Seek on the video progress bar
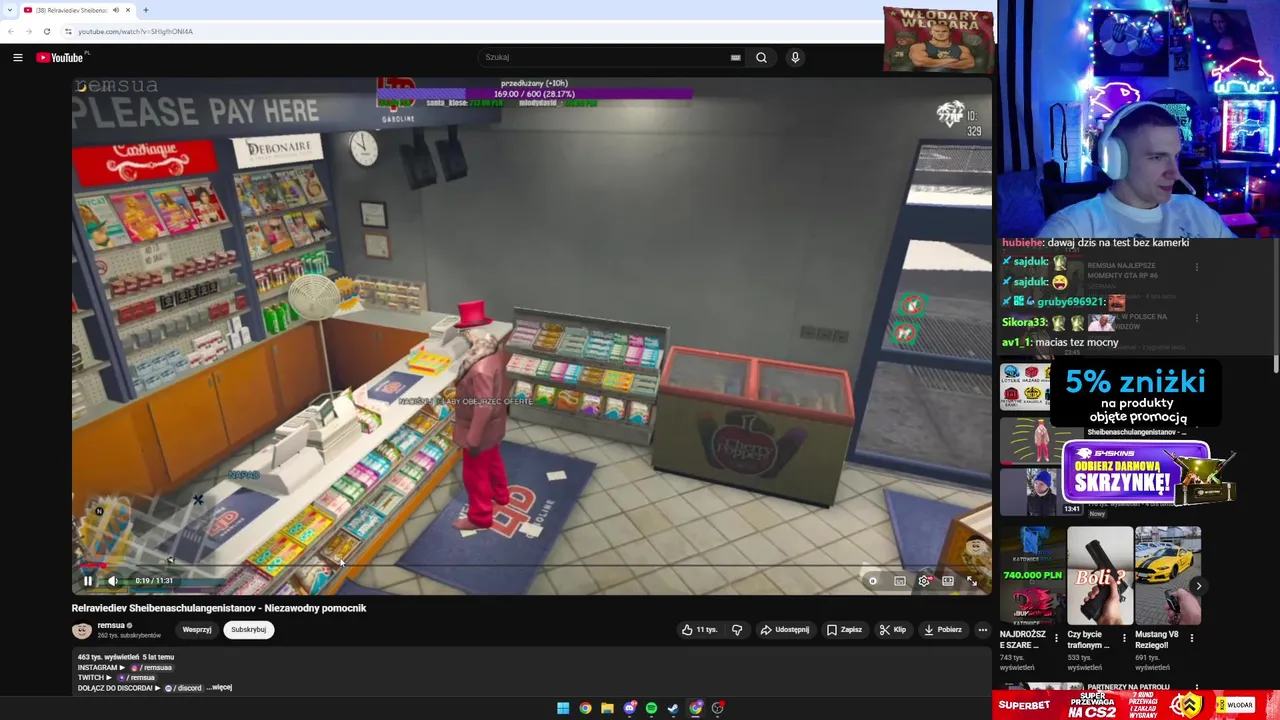1280x720 pixels. tap(531, 566)
